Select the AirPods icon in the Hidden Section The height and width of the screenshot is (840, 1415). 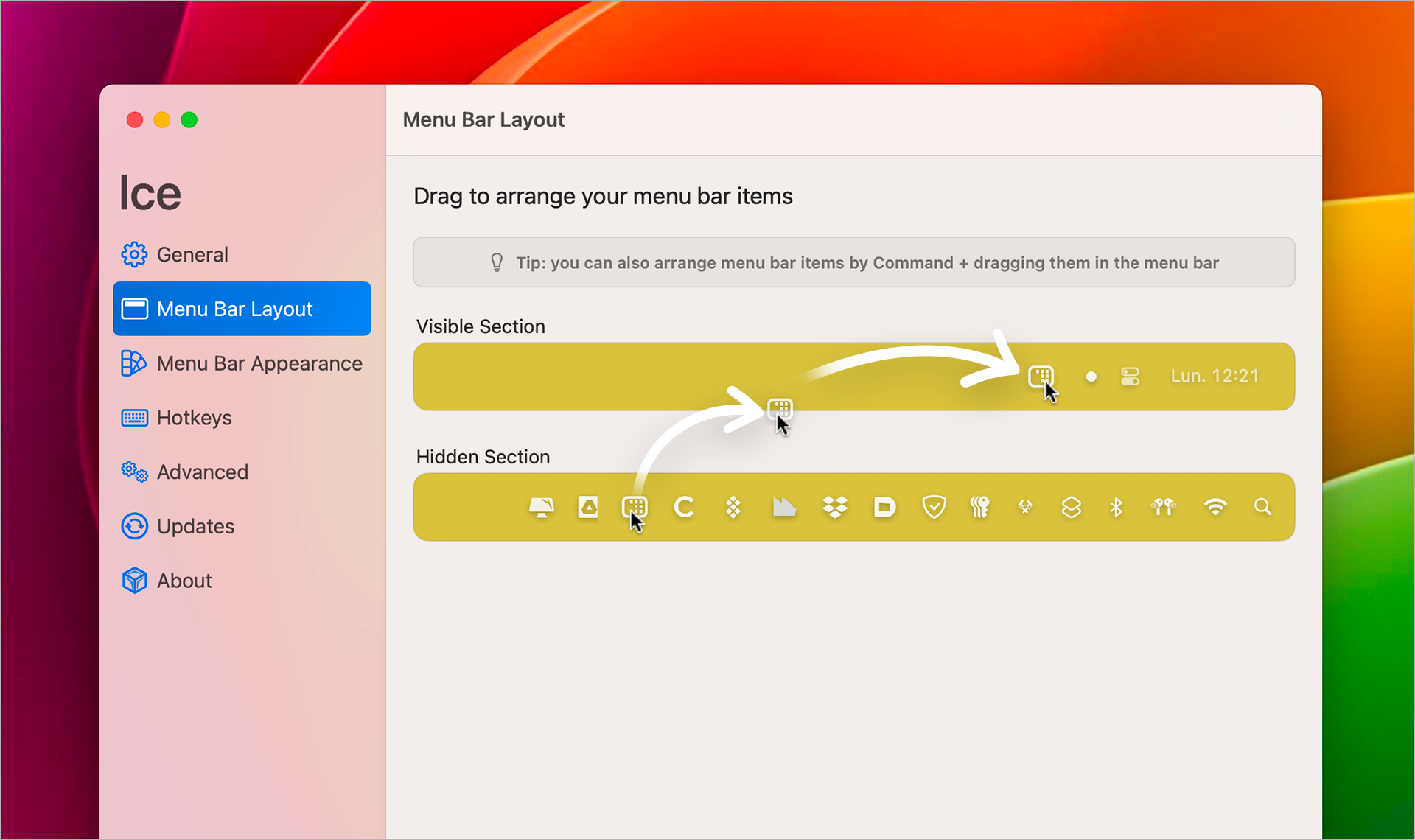tap(1163, 507)
